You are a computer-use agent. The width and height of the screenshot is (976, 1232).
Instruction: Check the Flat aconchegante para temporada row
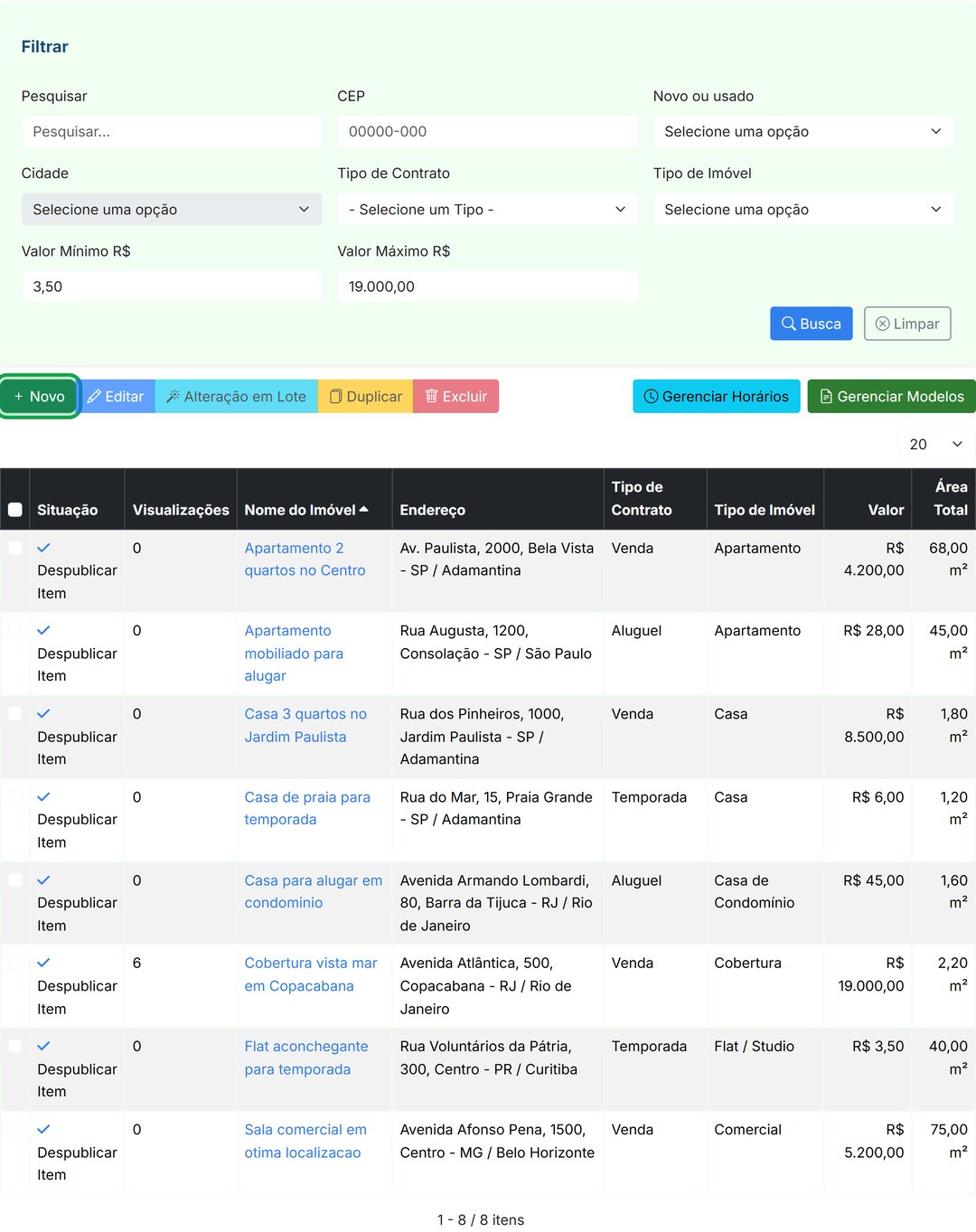(15, 1046)
